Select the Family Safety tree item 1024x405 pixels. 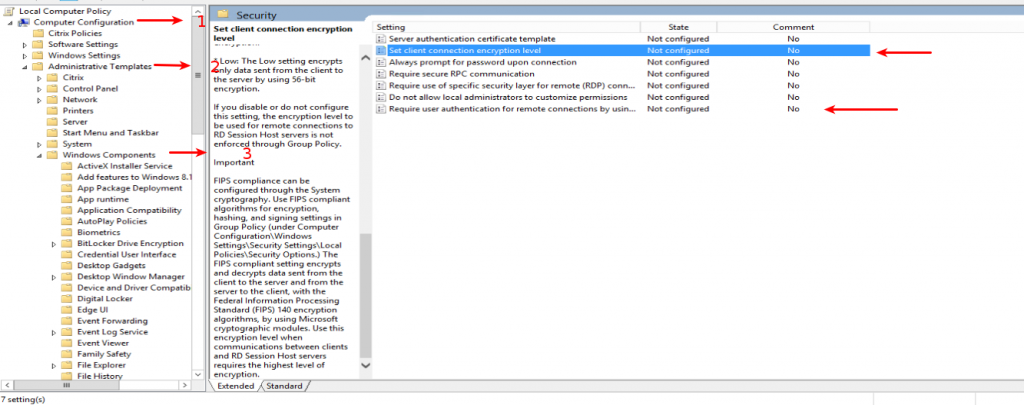[x=104, y=354]
